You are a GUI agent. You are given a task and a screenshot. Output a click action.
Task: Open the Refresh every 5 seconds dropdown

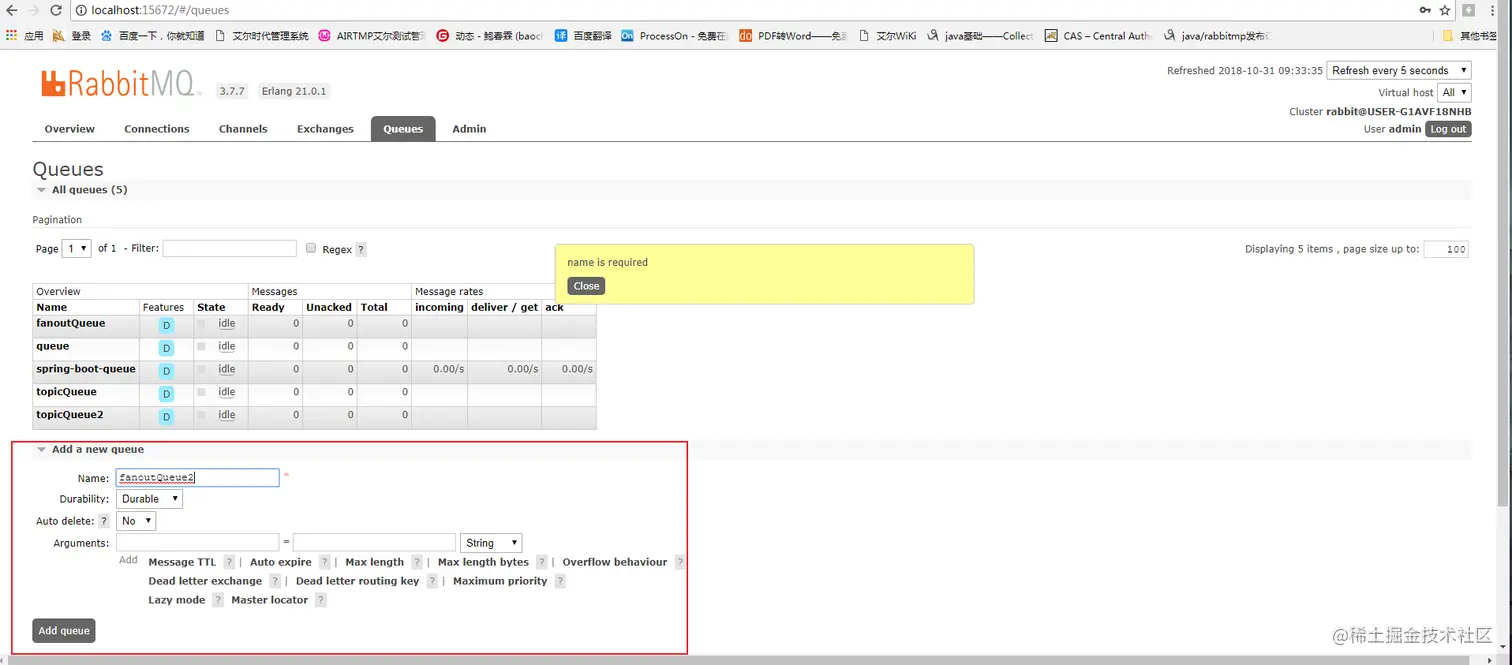pos(1400,70)
